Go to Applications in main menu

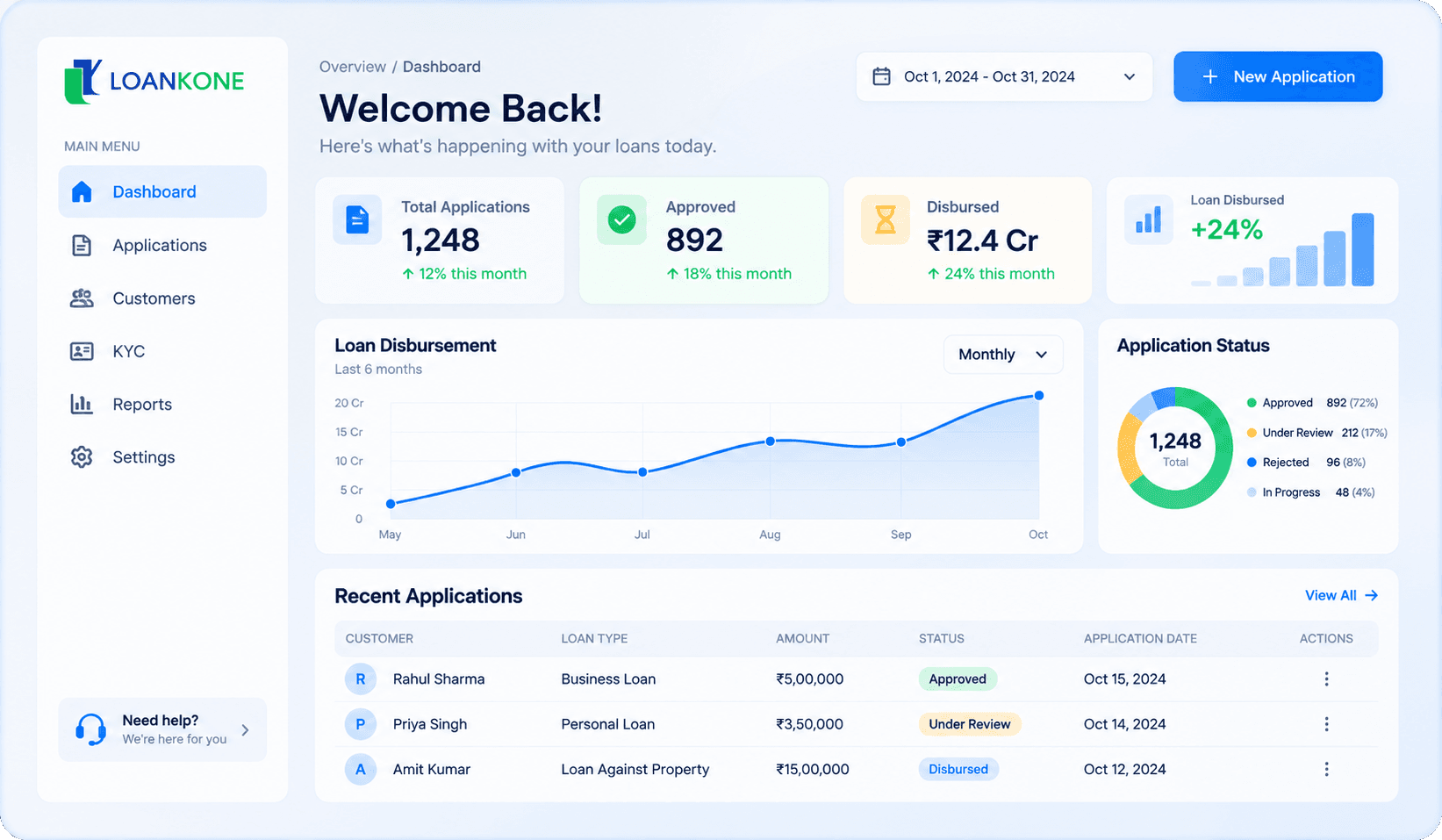click(162, 245)
